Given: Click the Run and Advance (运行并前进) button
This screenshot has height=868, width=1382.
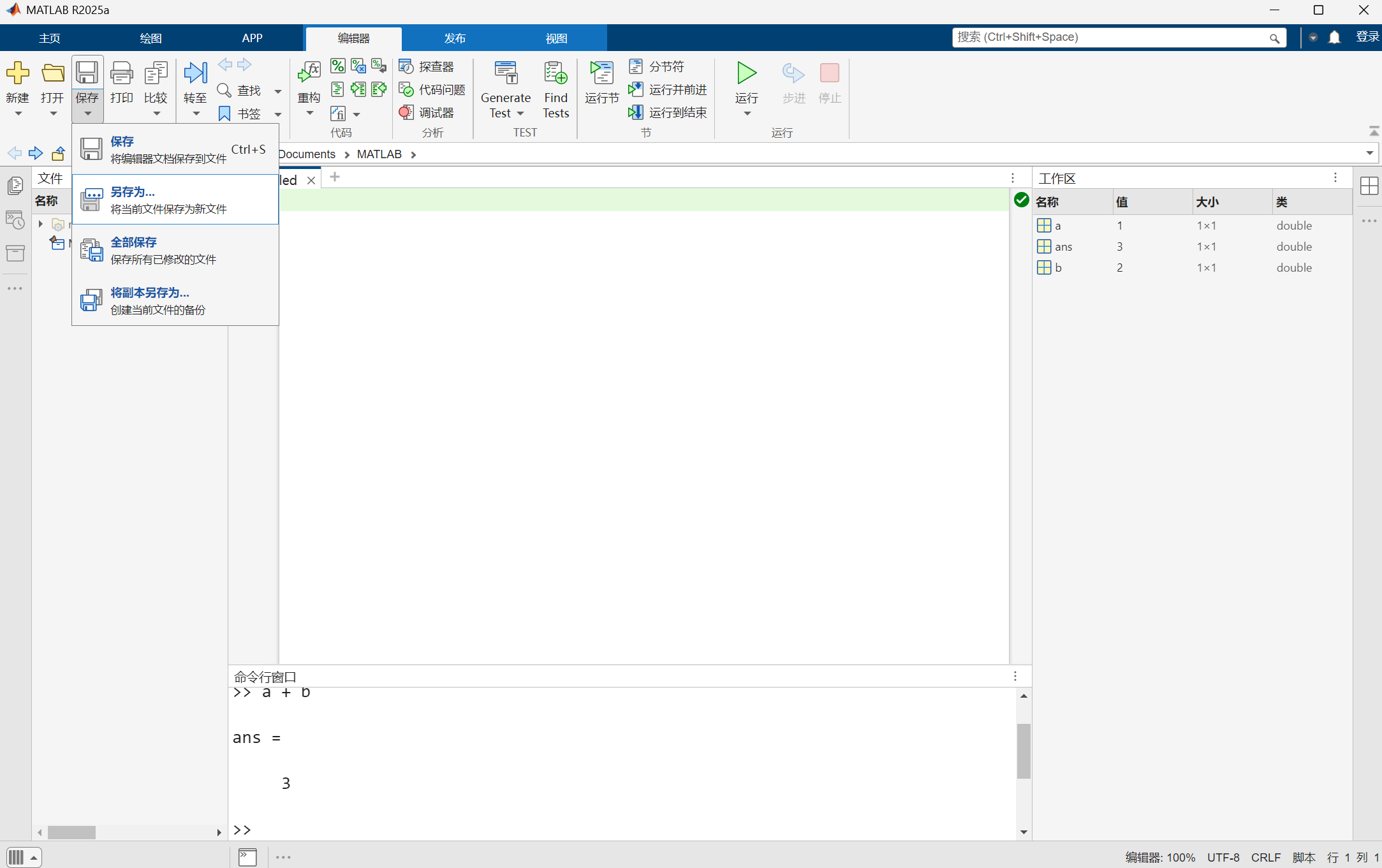Looking at the screenshot, I should pos(668,90).
